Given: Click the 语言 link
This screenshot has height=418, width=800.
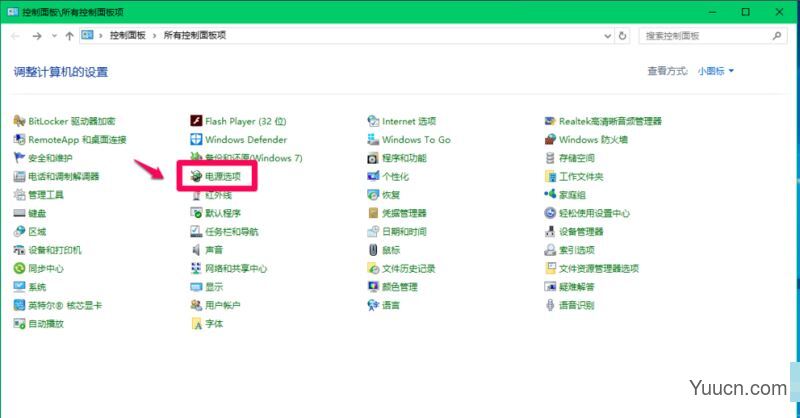Looking at the screenshot, I should tap(391, 305).
